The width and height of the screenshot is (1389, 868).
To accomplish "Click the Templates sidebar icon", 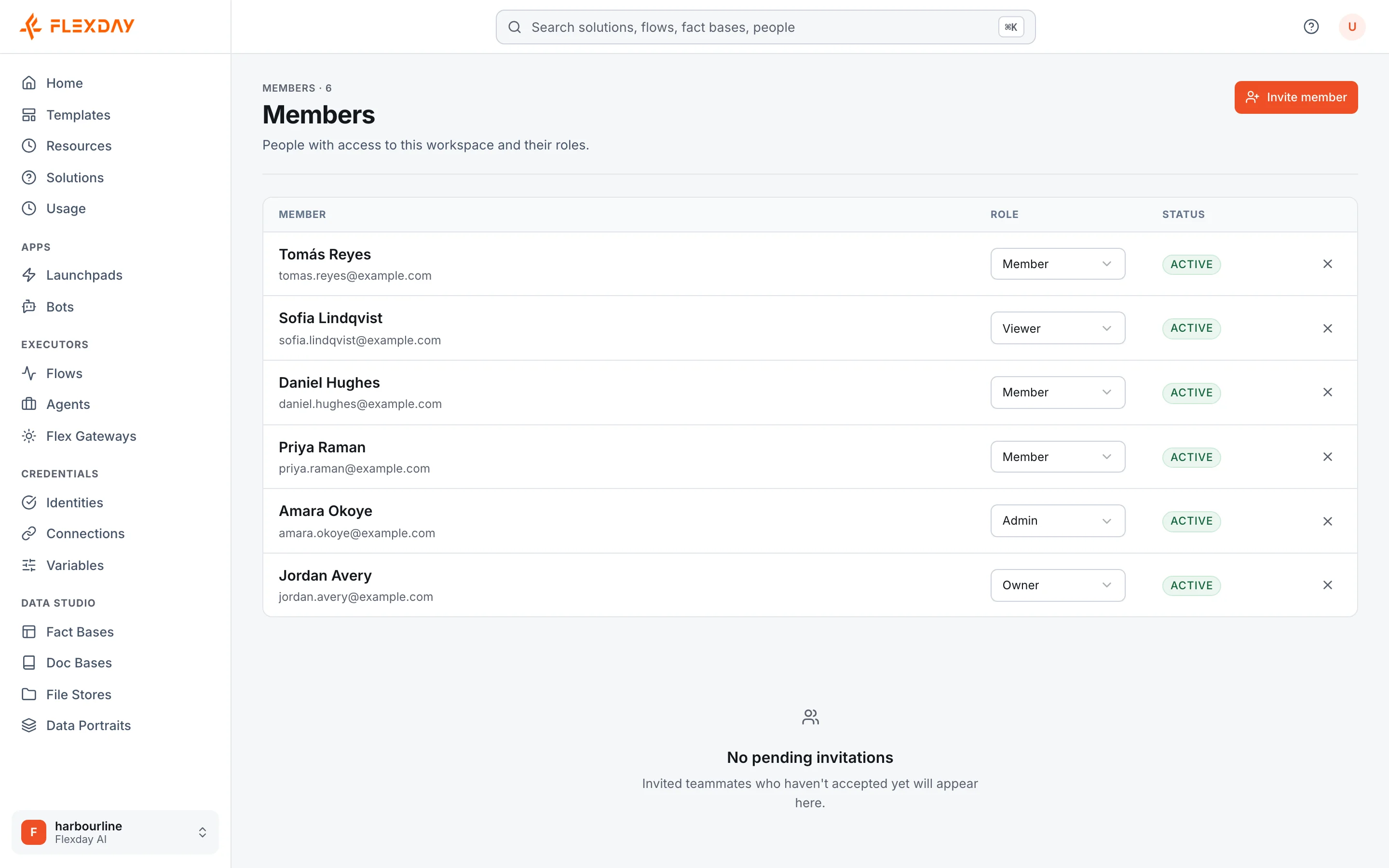I will coord(29,115).
